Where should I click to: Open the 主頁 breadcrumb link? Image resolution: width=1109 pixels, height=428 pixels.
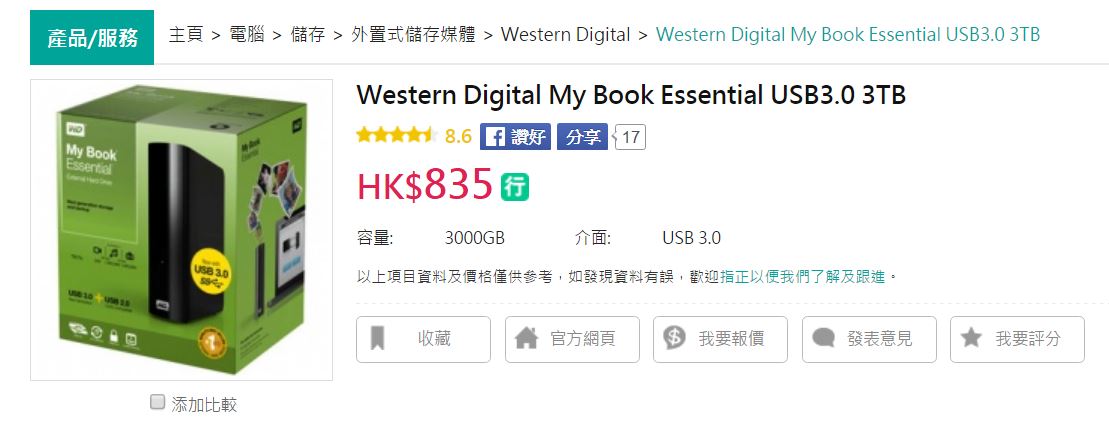pos(186,35)
